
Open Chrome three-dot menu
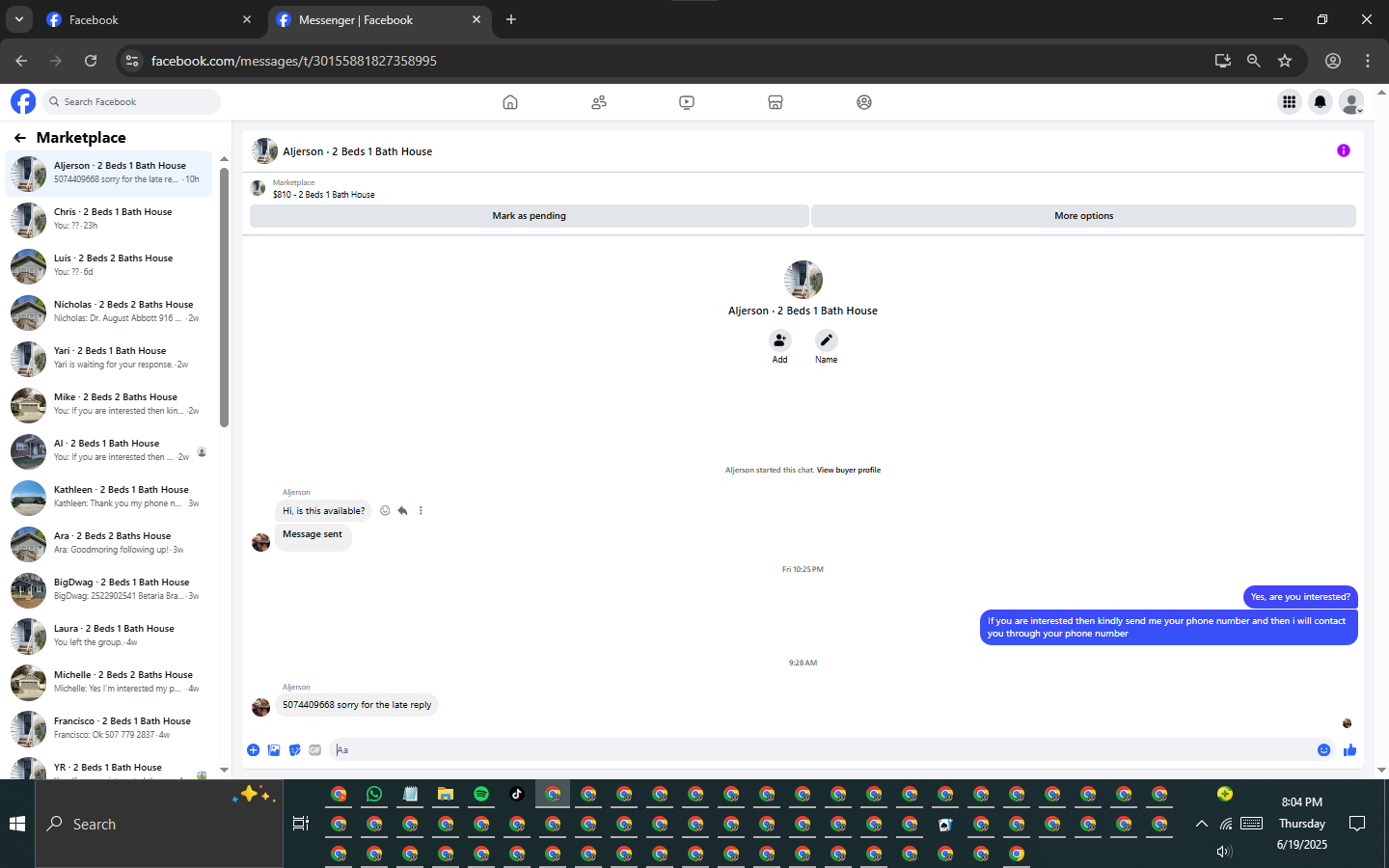pos(1368,61)
